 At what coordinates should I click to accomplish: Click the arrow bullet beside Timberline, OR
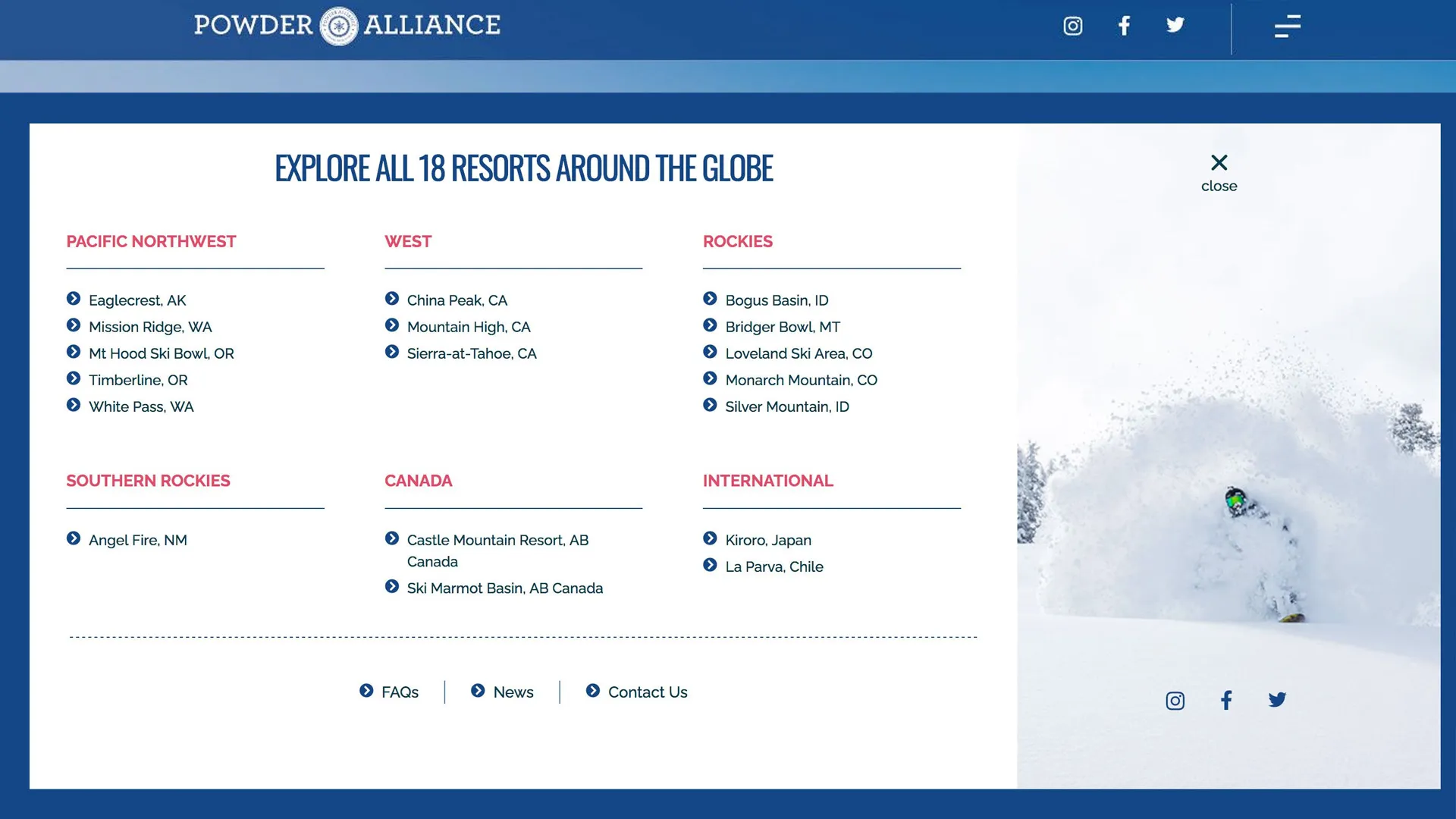(74, 378)
